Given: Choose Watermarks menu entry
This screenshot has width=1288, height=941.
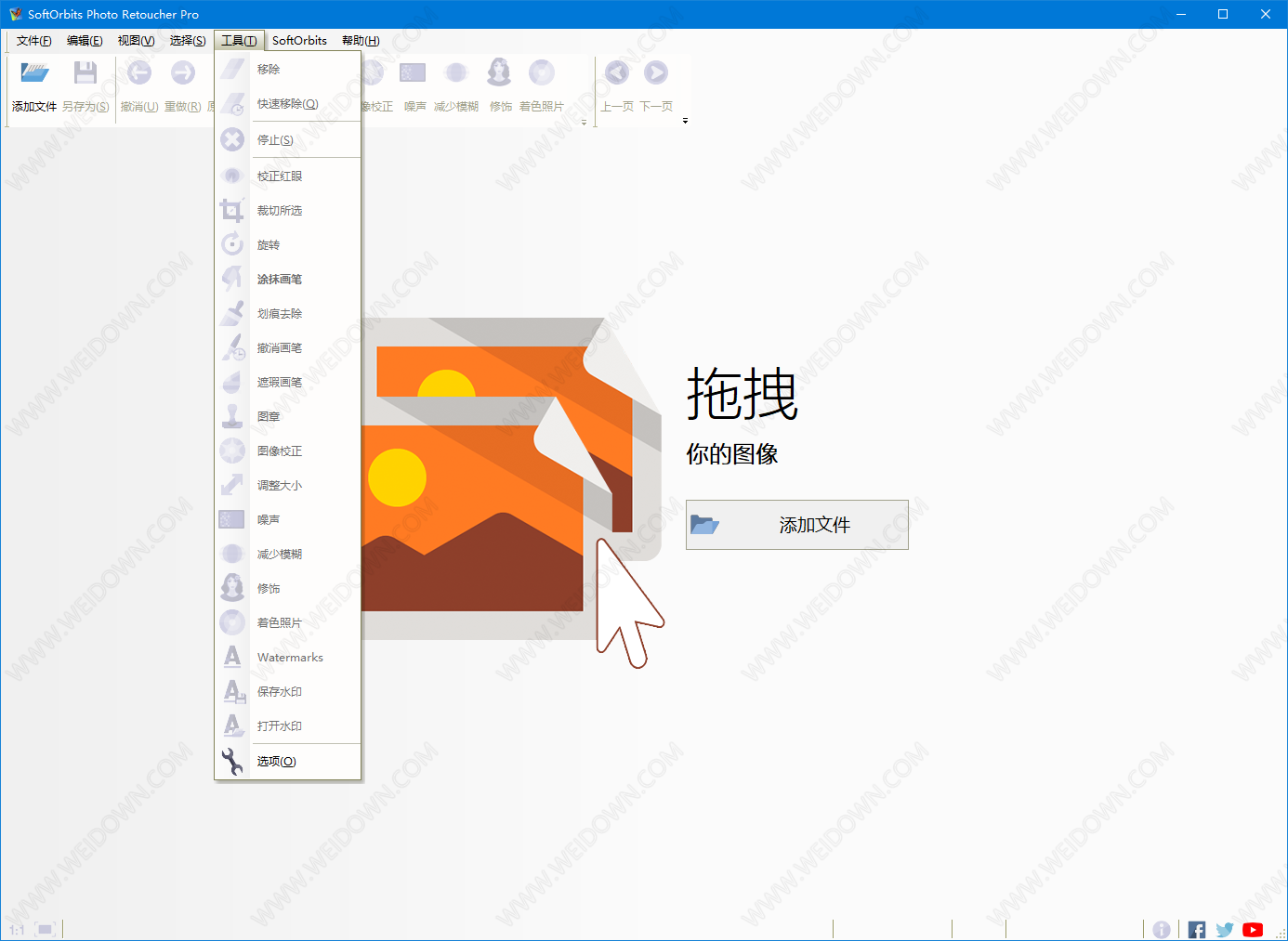Looking at the screenshot, I should click(x=288, y=658).
